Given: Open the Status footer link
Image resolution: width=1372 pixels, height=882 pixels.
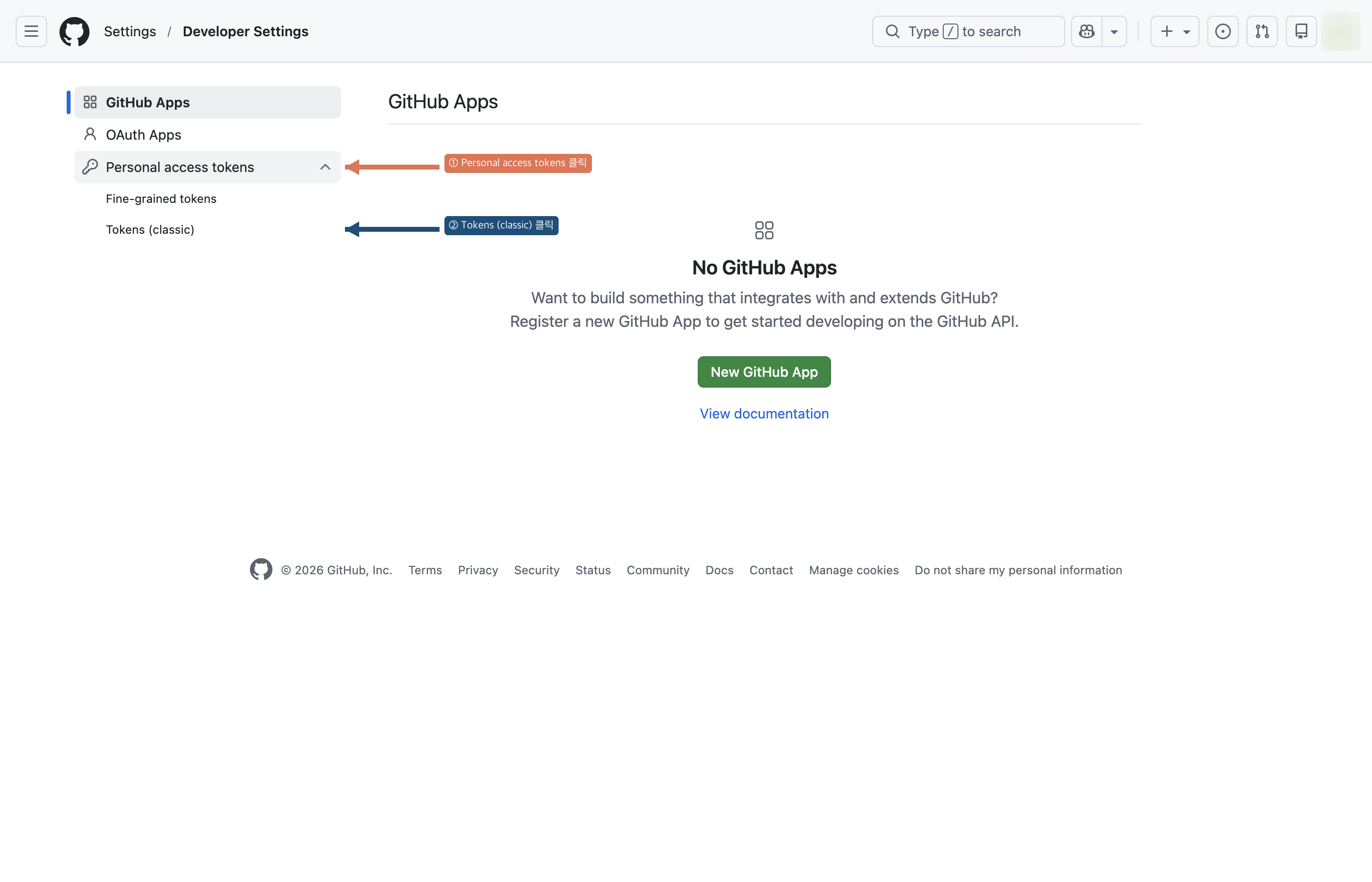Looking at the screenshot, I should (x=593, y=570).
